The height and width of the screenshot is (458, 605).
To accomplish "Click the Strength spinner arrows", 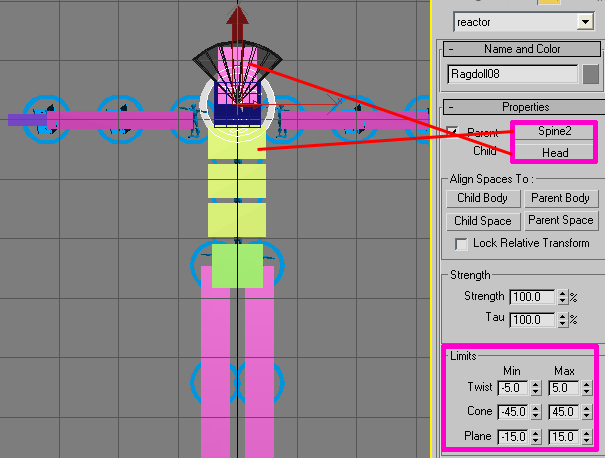I will (x=562, y=297).
